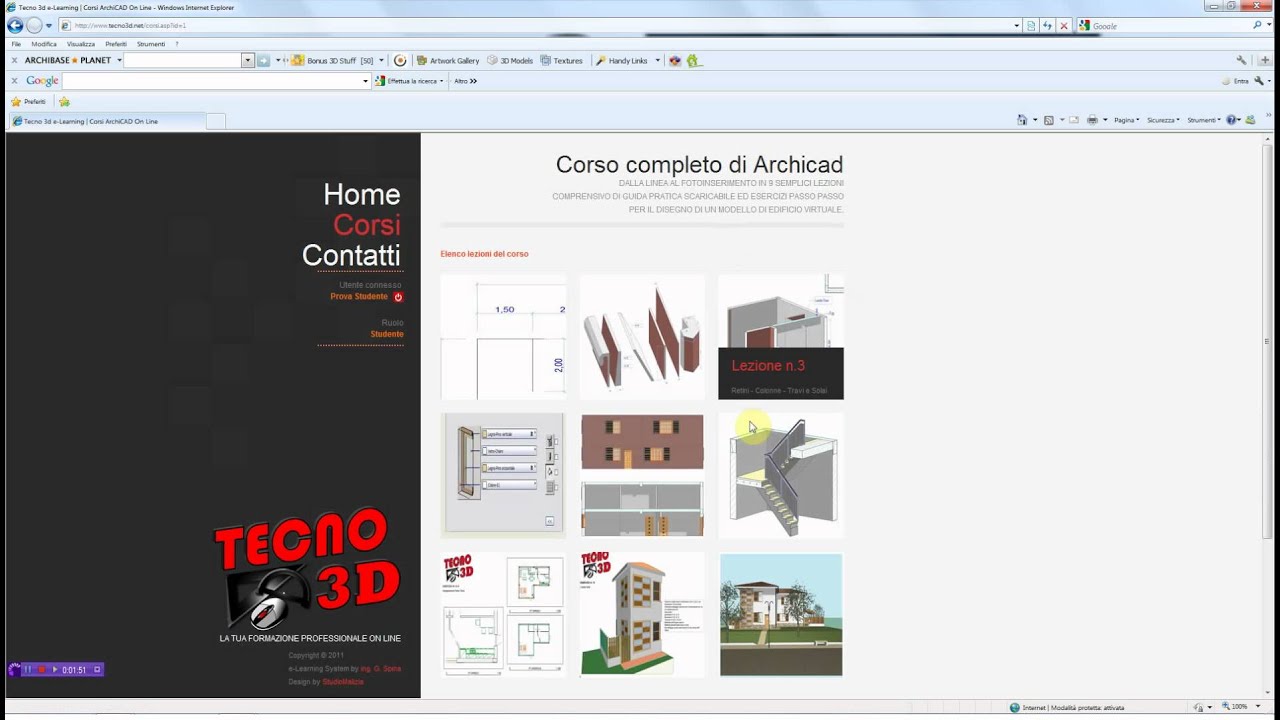This screenshot has height=720, width=1280.
Task: Go to the Home page link
Action: click(361, 194)
